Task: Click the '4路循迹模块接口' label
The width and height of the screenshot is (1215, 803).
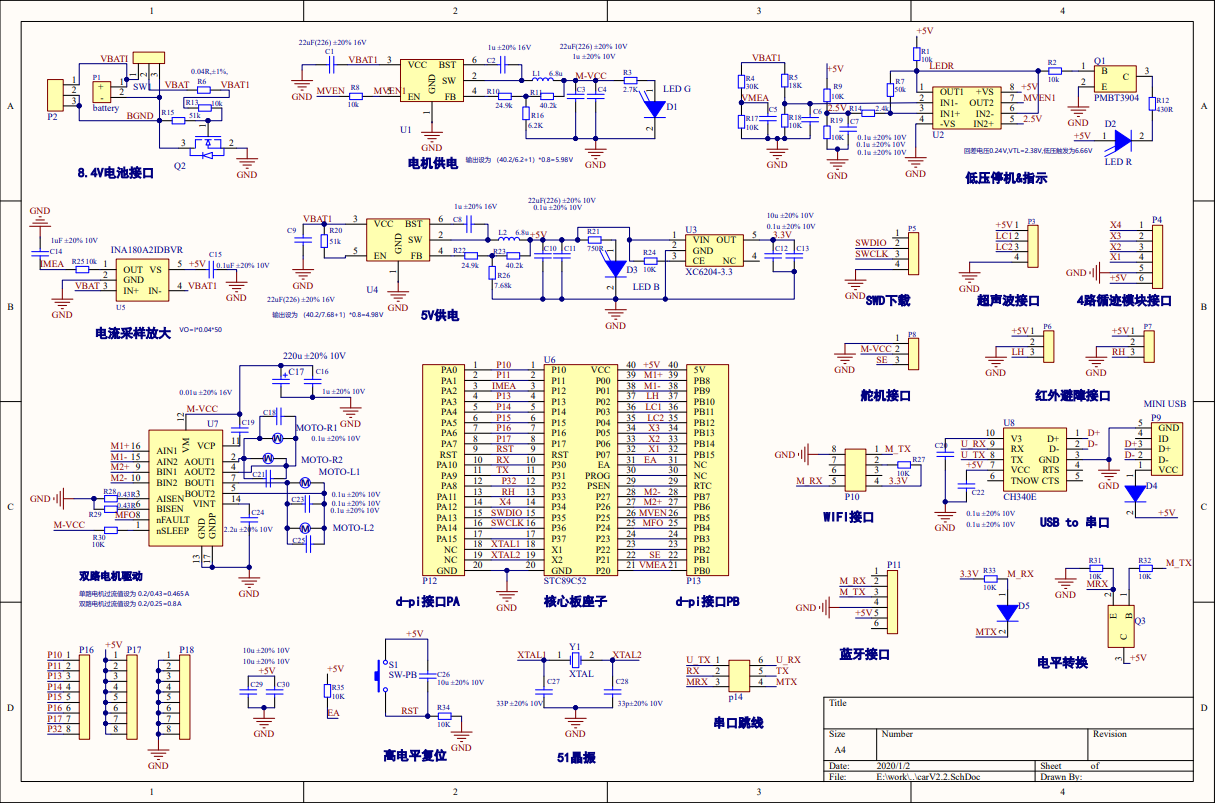Action: point(1123,300)
